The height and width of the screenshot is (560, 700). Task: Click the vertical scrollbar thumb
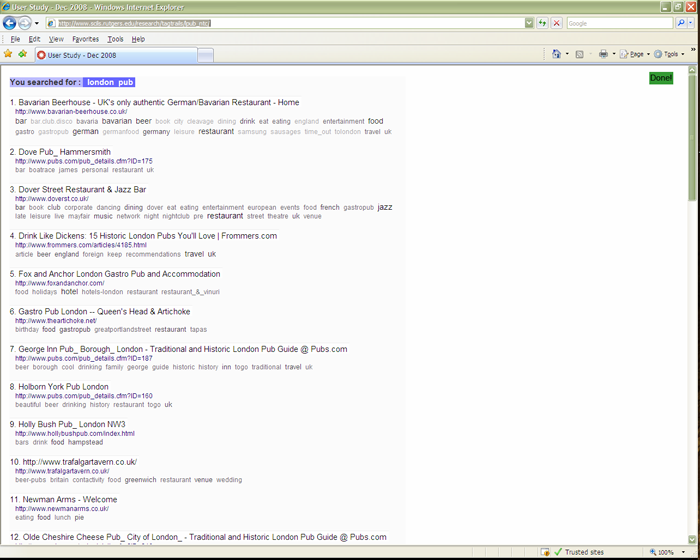[x=692, y=138]
